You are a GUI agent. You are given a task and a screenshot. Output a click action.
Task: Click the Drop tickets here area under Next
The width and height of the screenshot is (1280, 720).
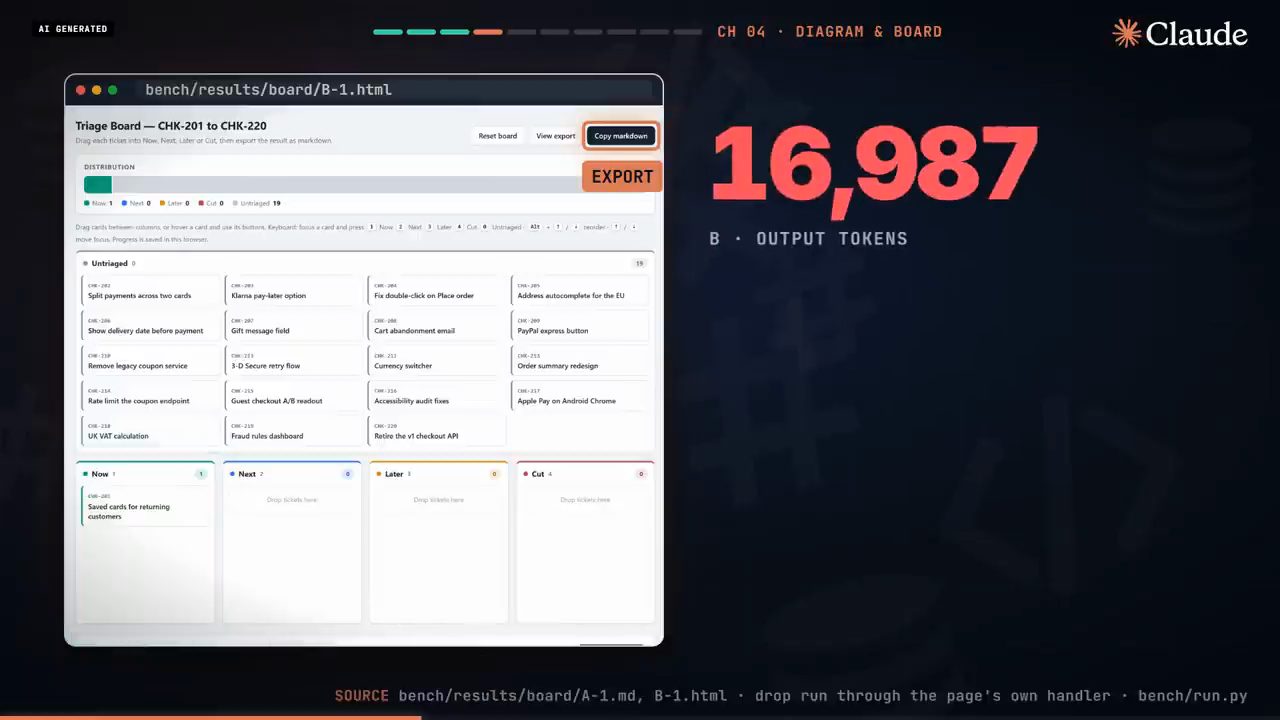[x=292, y=499]
